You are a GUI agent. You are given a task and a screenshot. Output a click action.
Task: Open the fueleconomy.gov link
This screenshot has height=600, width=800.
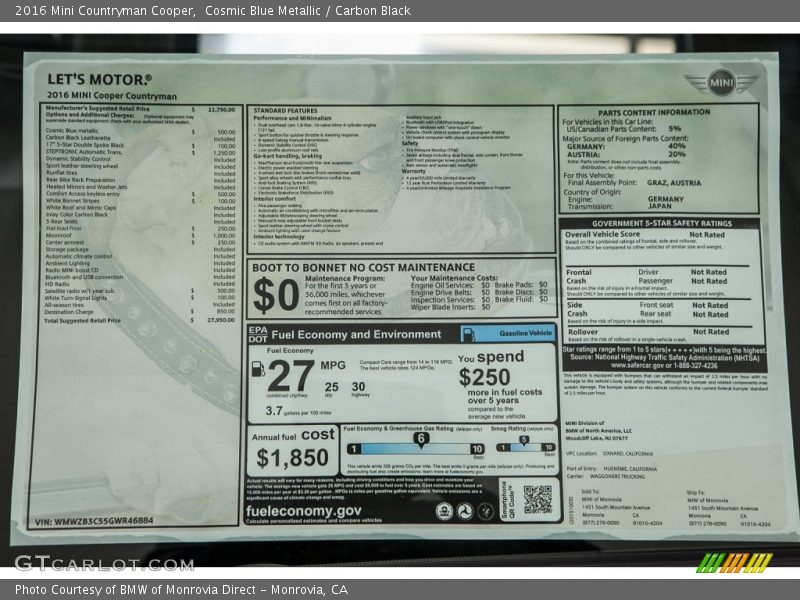point(304,511)
